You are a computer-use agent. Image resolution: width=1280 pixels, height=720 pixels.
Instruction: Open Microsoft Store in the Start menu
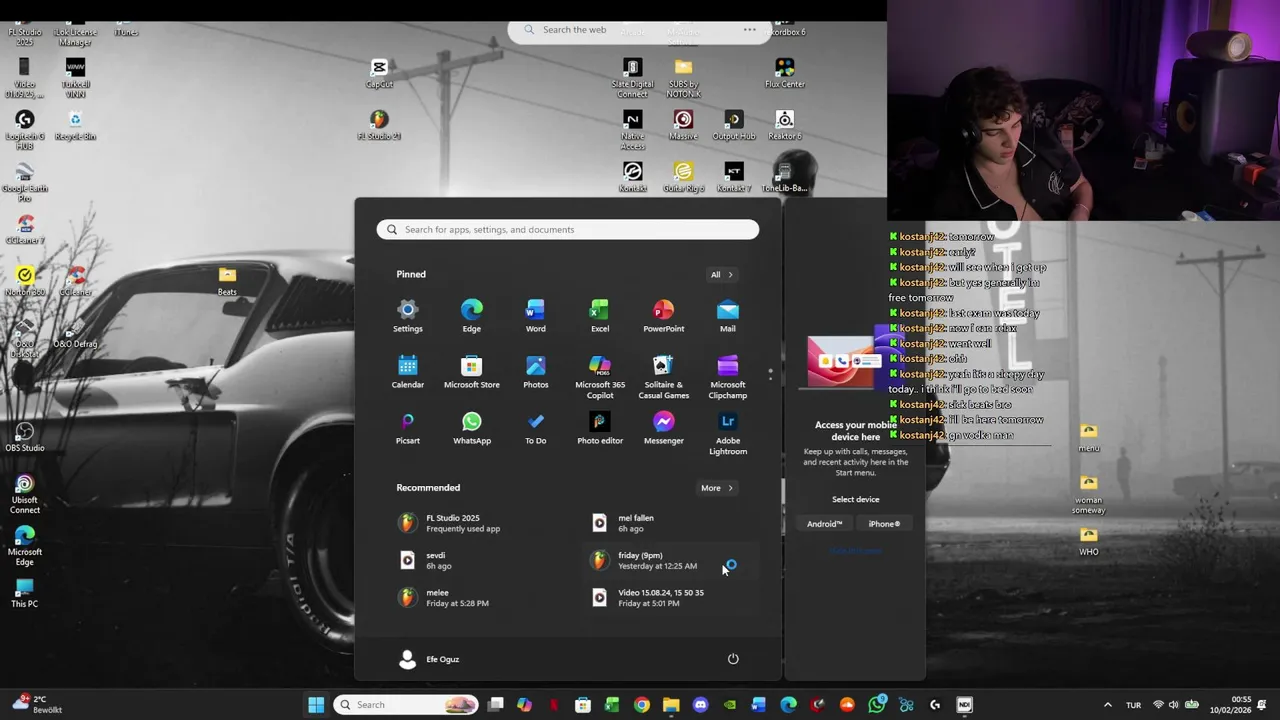472,372
